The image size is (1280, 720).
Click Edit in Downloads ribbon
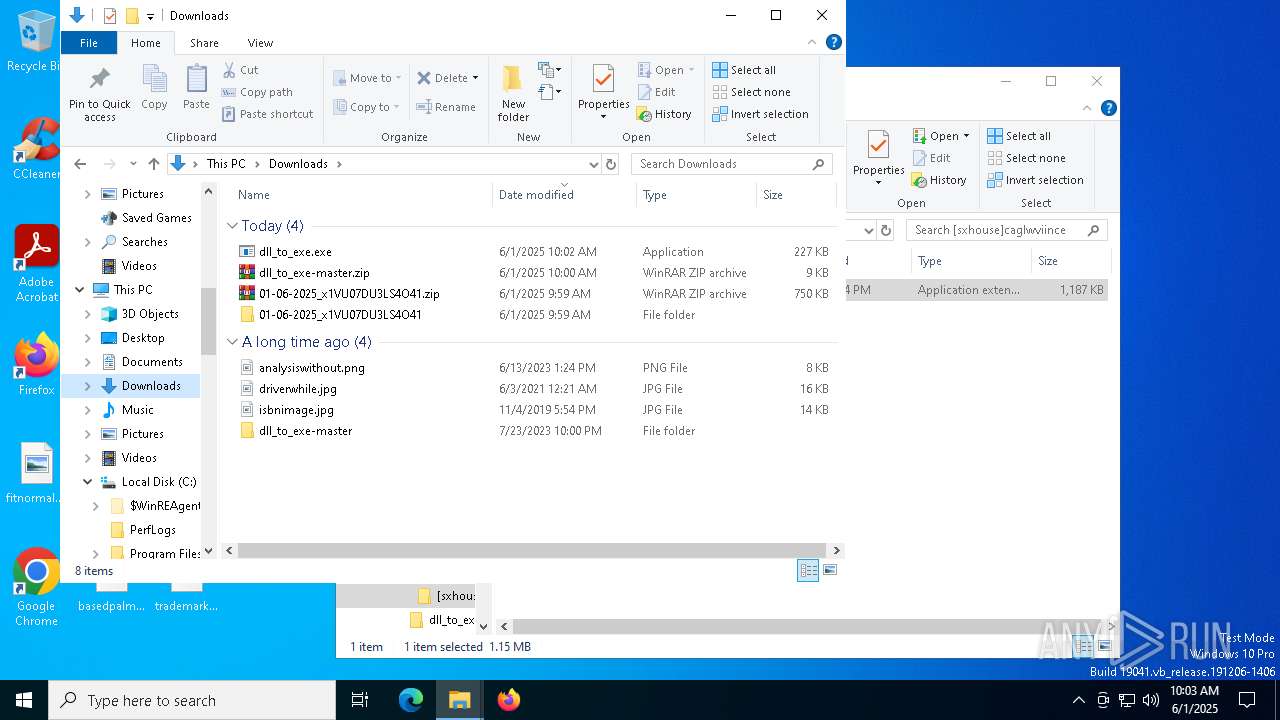click(x=656, y=92)
